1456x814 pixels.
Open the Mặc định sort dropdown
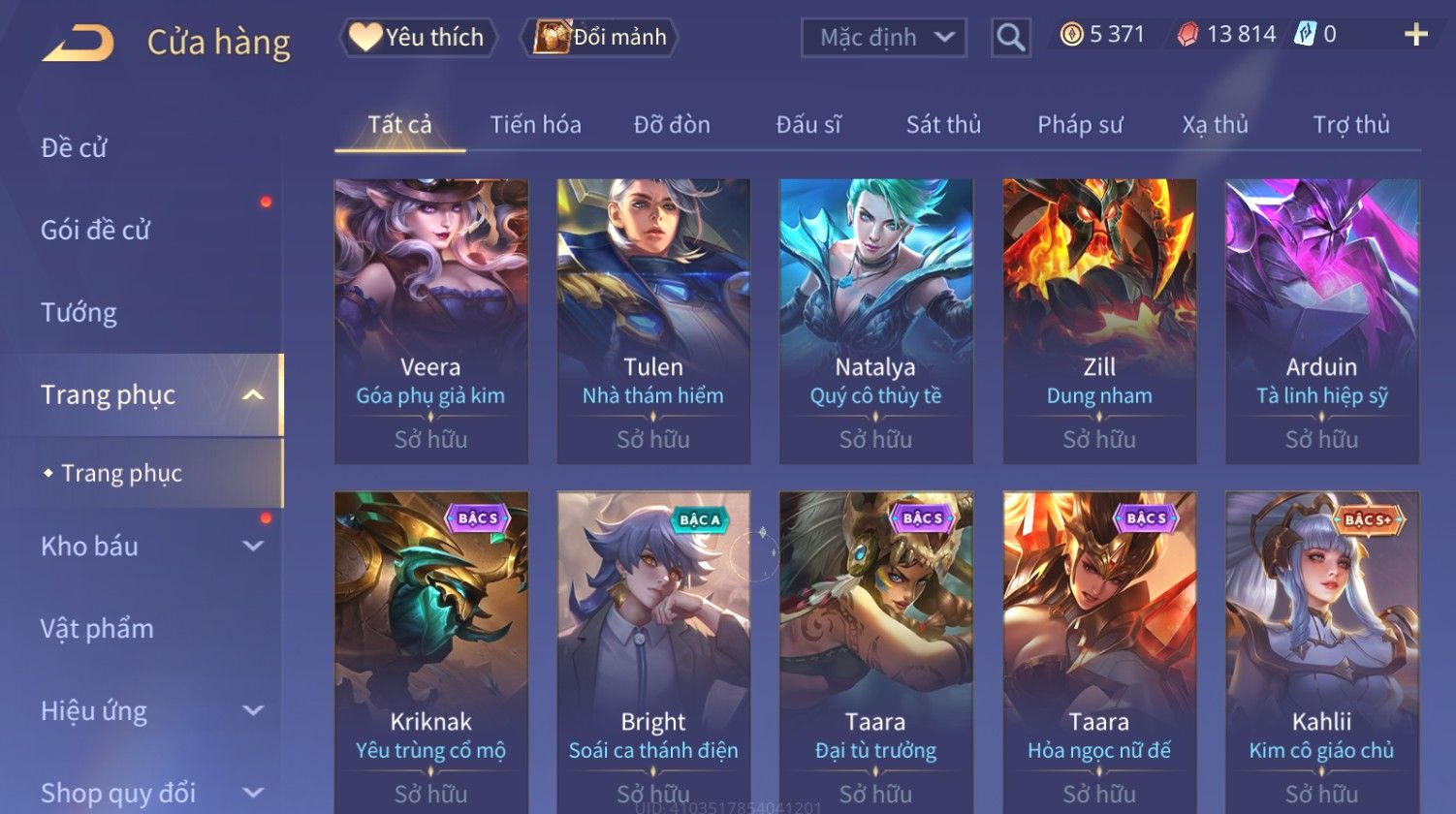tap(884, 38)
